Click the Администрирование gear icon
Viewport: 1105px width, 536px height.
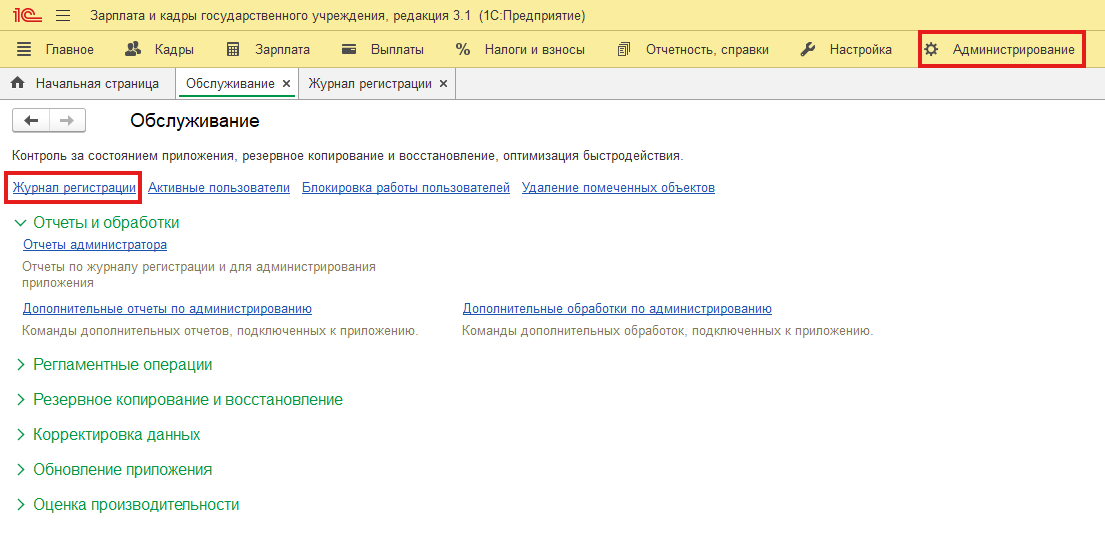pyautogui.click(x=932, y=49)
